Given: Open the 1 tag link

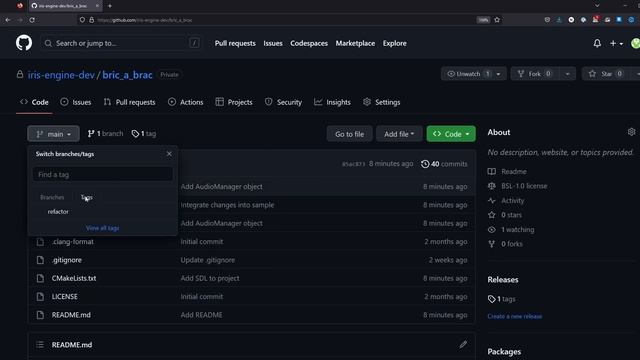Looking at the screenshot, I should [x=144, y=133].
